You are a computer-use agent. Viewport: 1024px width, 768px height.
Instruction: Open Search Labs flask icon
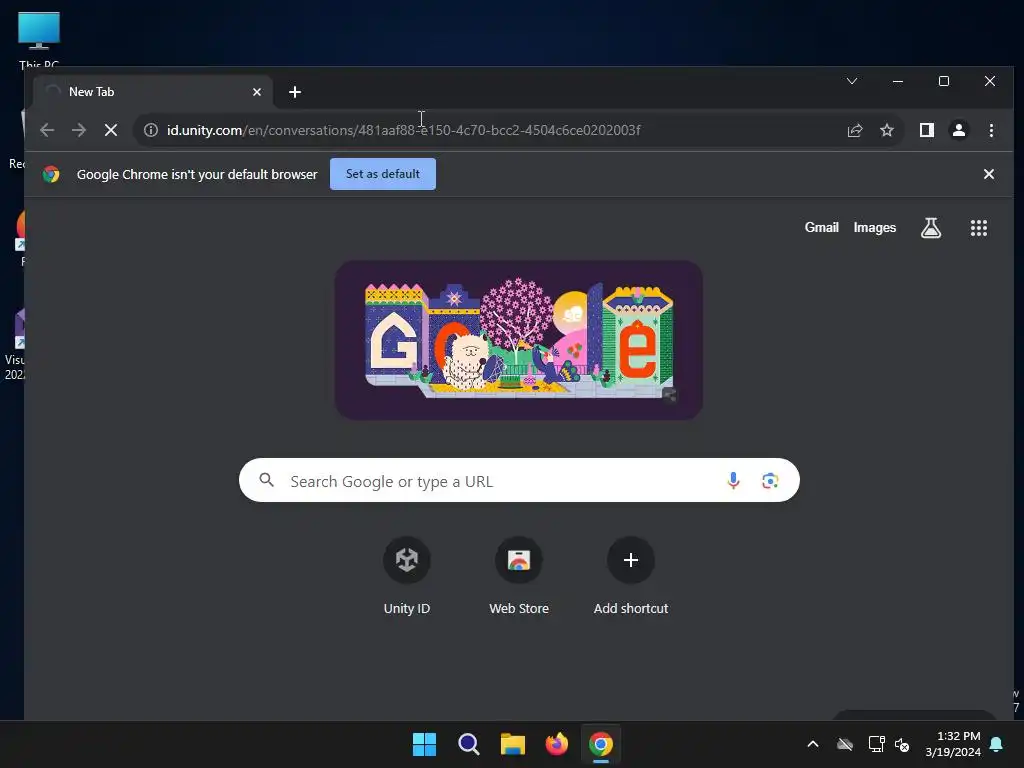pyautogui.click(x=931, y=227)
